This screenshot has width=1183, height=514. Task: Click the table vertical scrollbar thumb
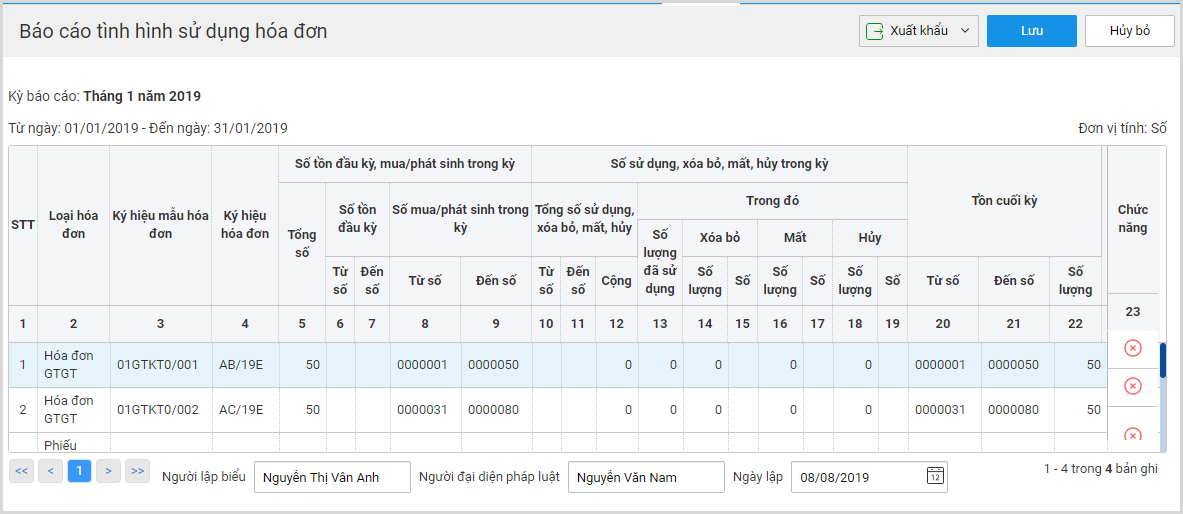(x=1163, y=360)
